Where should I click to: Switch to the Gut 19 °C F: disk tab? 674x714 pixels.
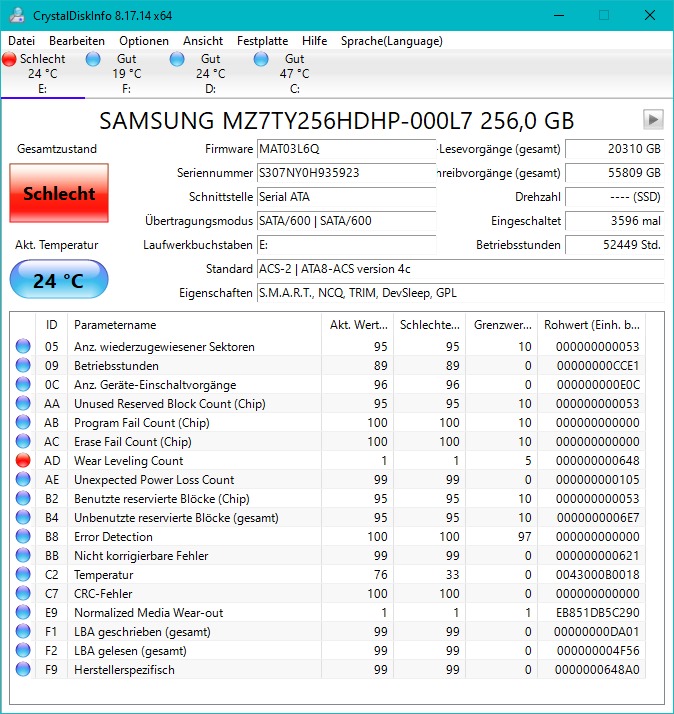coord(126,73)
